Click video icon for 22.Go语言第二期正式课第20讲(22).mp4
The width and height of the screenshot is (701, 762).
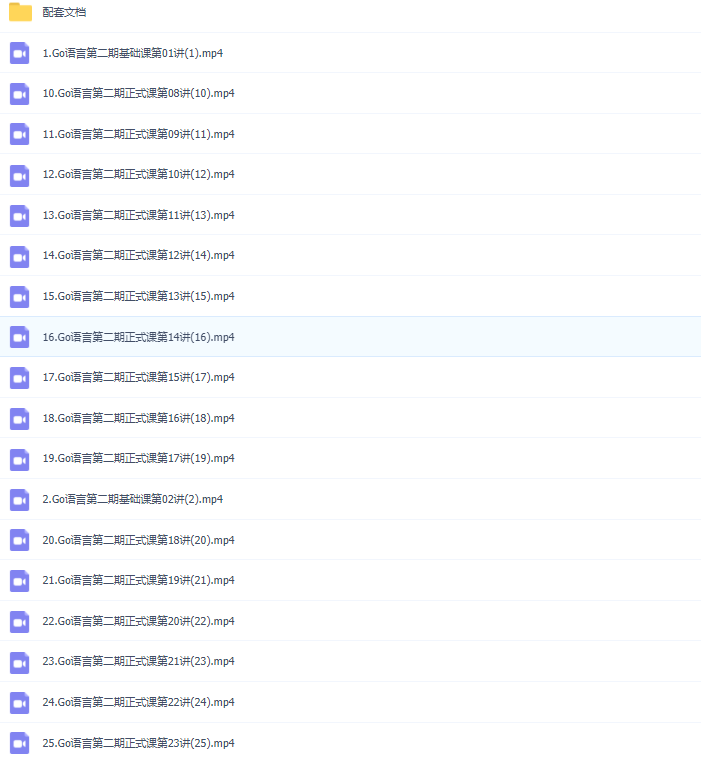coord(19,621)
